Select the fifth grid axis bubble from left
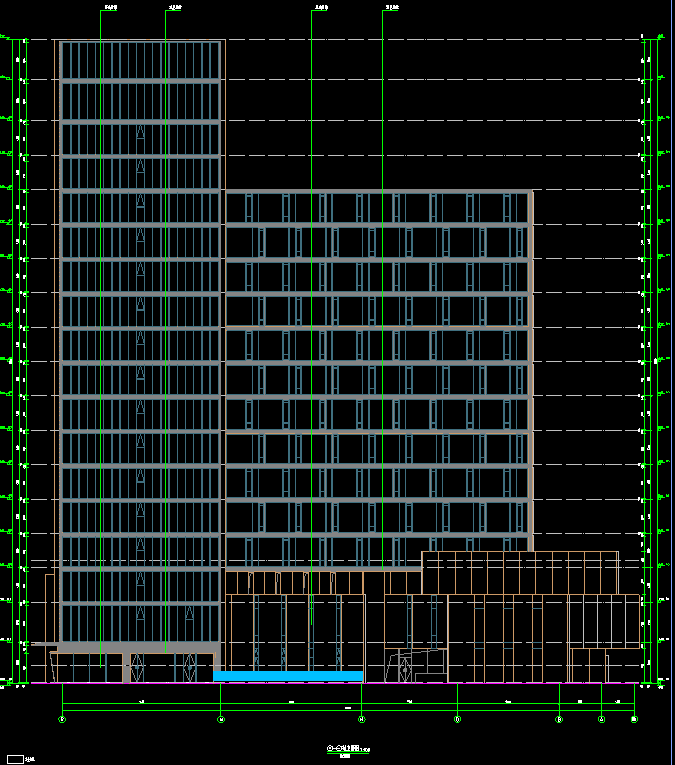The height and width of the screenshot is (765, 675). click(x=559, y=719)
